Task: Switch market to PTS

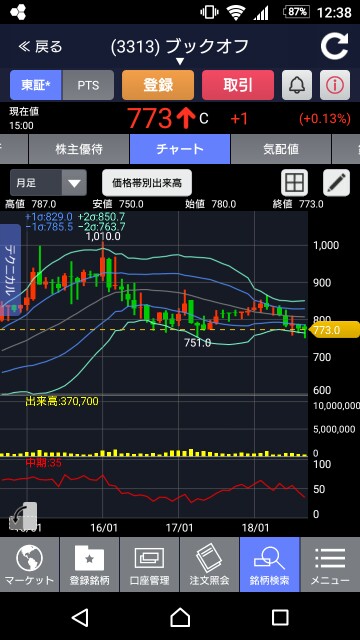Action: (88, 85)
